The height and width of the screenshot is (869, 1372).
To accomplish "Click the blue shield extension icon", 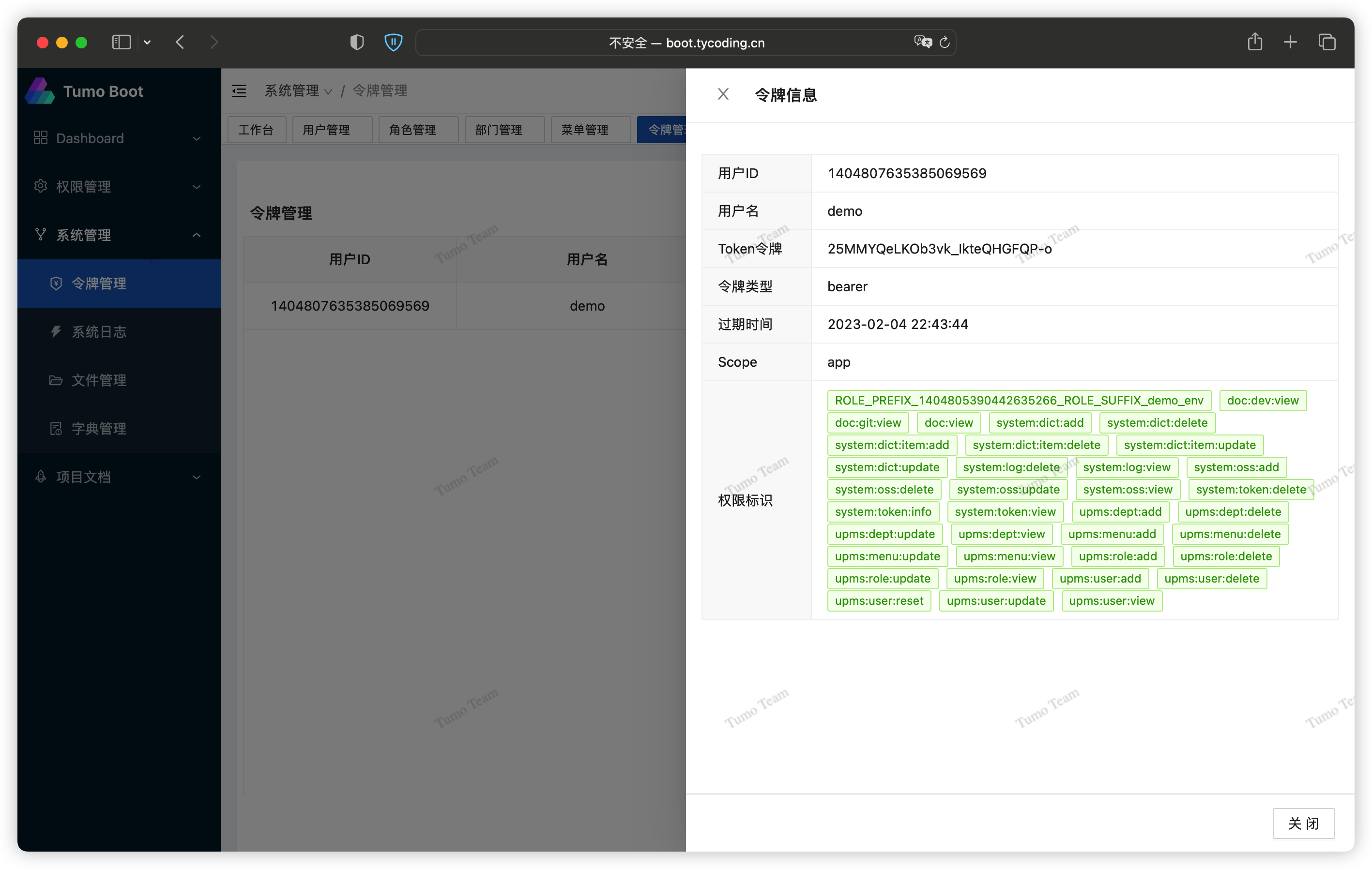I will [x=393, y=42].
